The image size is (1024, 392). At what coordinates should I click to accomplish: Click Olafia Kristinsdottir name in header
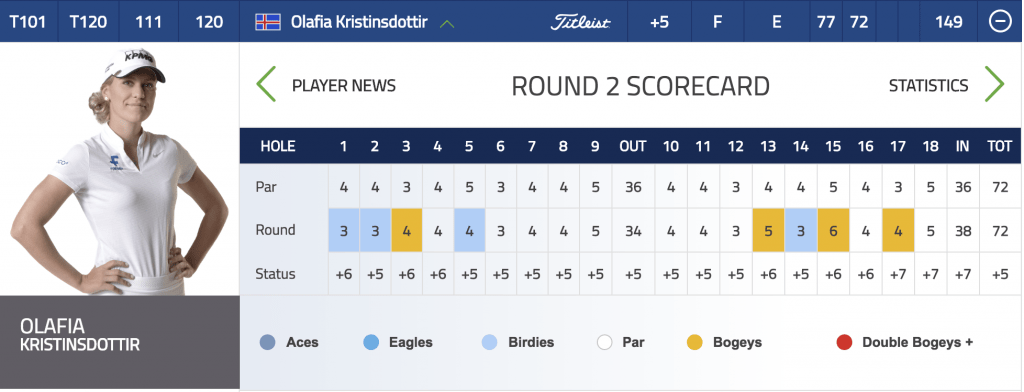pos(359,22)
